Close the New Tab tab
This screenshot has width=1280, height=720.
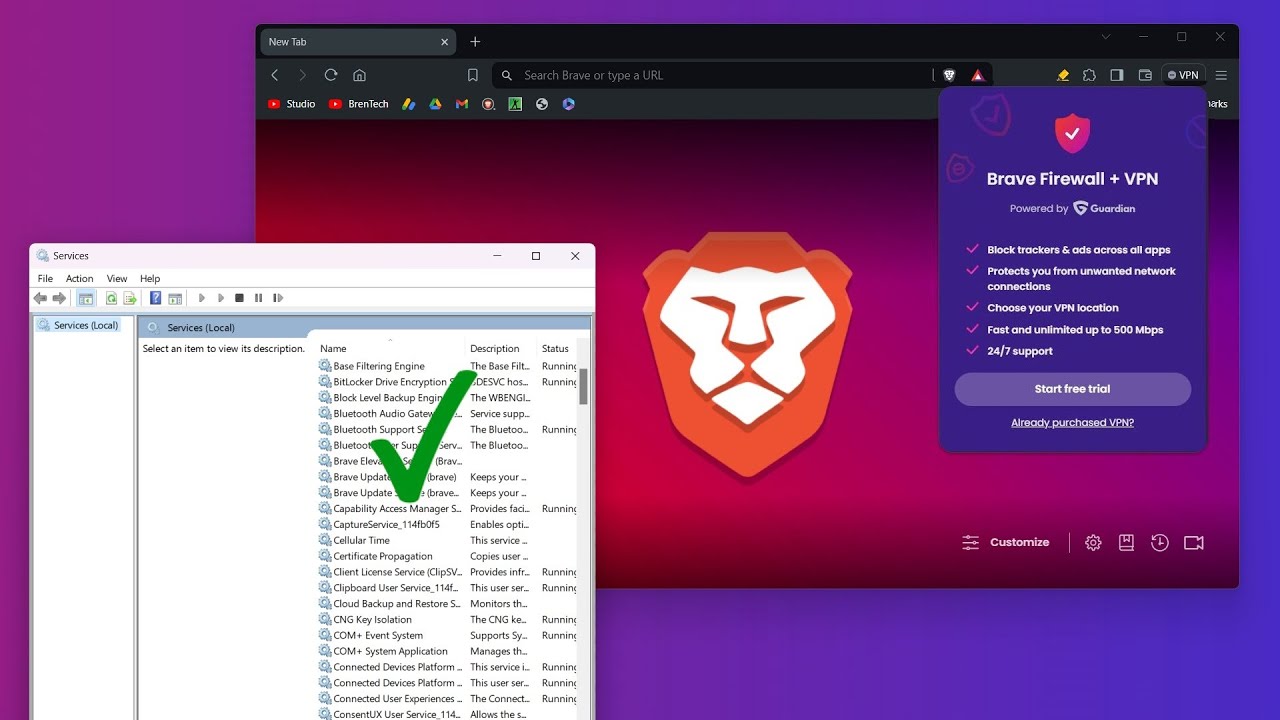[x=444, y=42]
